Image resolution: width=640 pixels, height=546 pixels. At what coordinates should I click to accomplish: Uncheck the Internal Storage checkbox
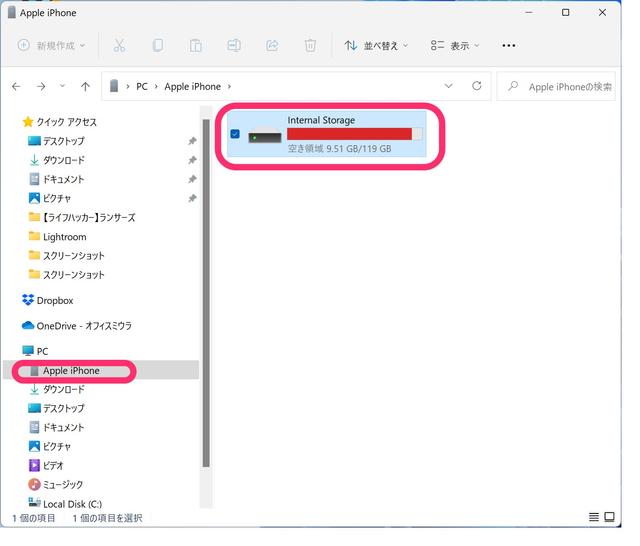[x=235, y=134]
